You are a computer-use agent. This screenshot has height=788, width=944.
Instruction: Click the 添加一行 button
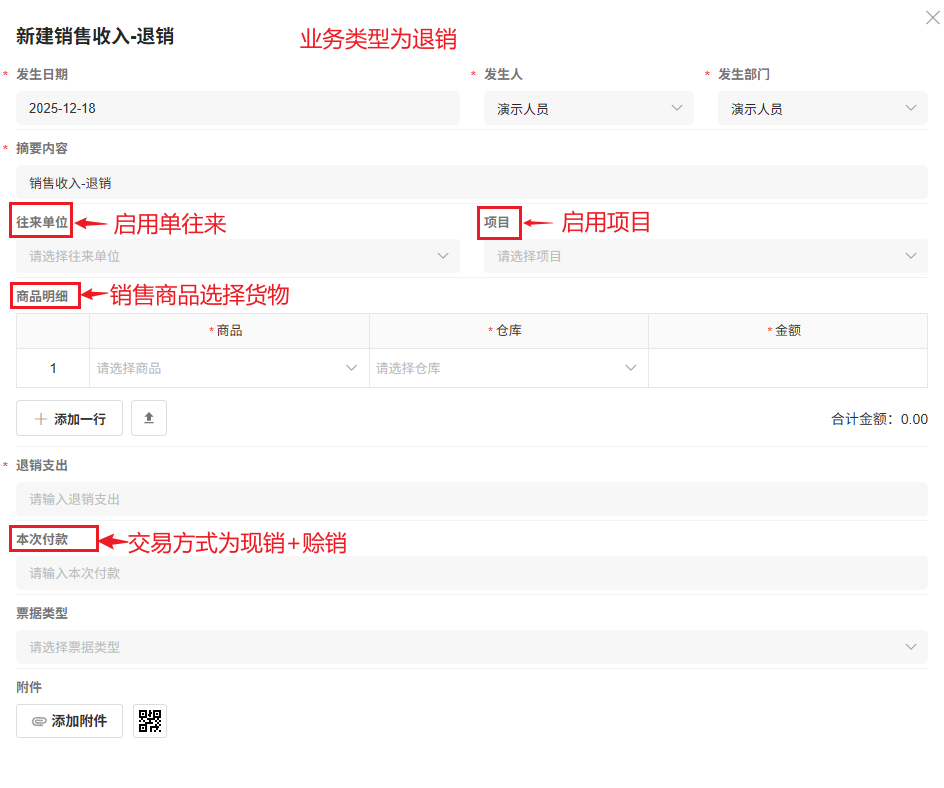click(x=69, y=418)
